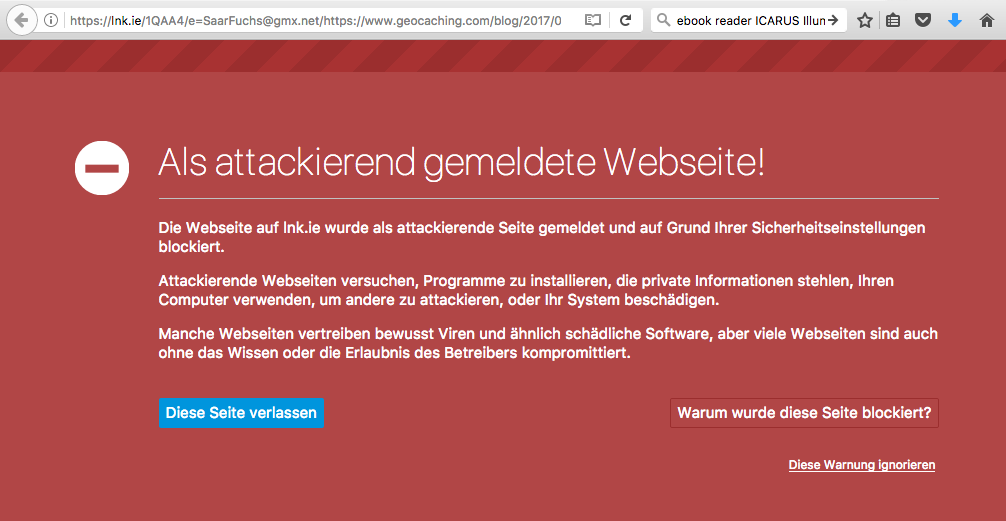Open site information via the info icon
Viewport: 1006px width, 521px height.
51,21
